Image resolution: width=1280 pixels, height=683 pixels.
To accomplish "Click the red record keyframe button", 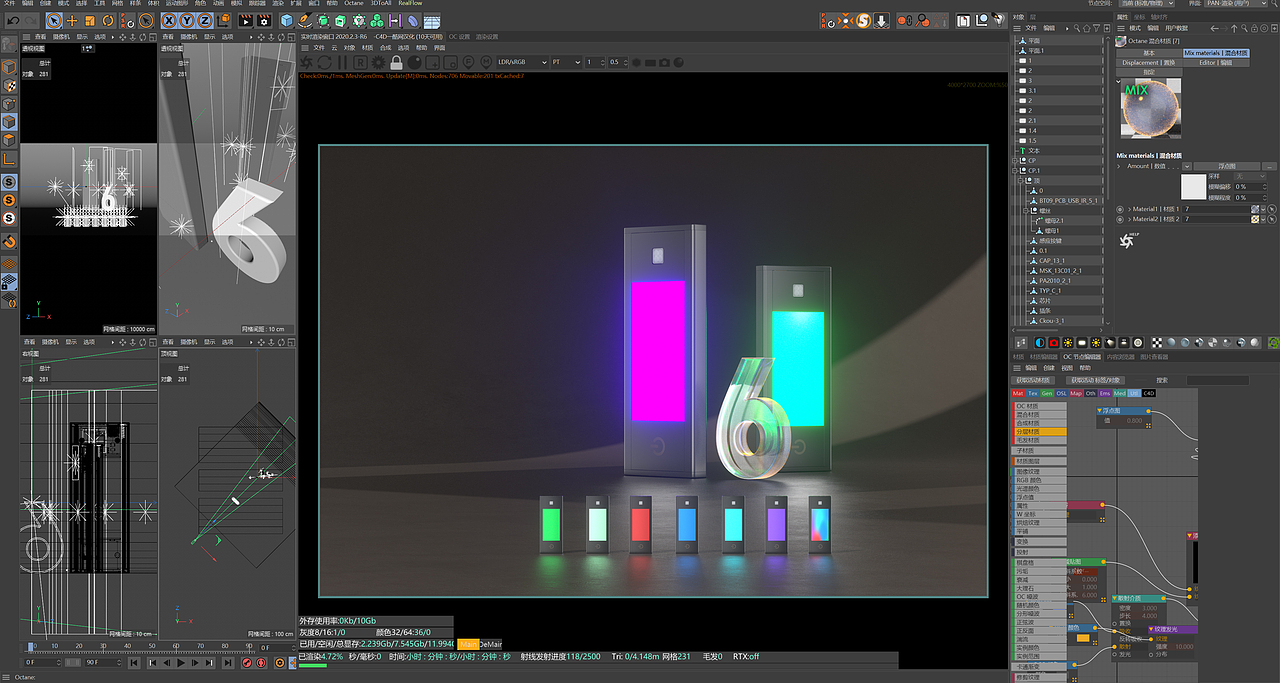I will tap(247, 663).
